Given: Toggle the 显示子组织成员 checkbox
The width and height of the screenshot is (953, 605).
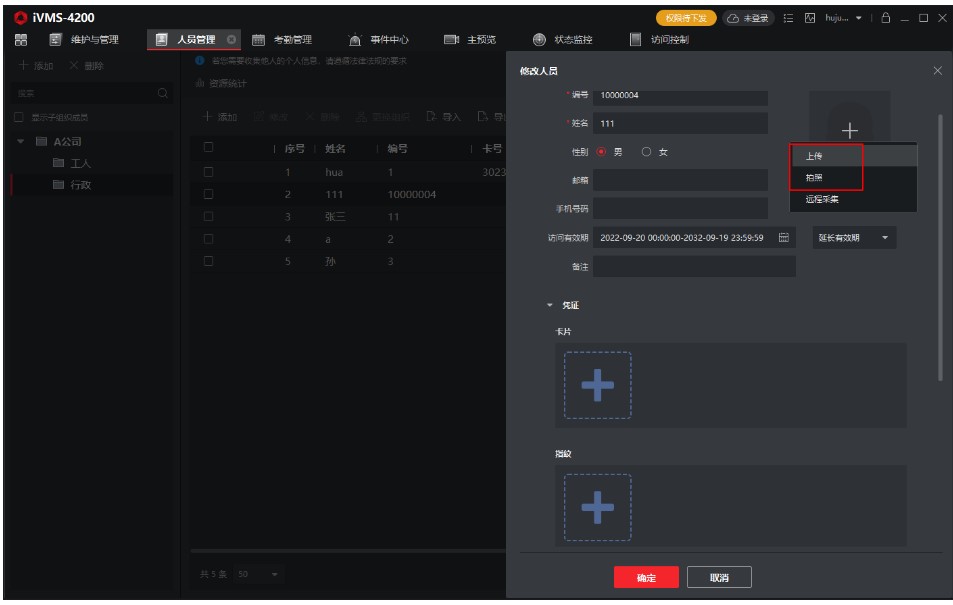Looking at the screenshot, I should [18, 117].
